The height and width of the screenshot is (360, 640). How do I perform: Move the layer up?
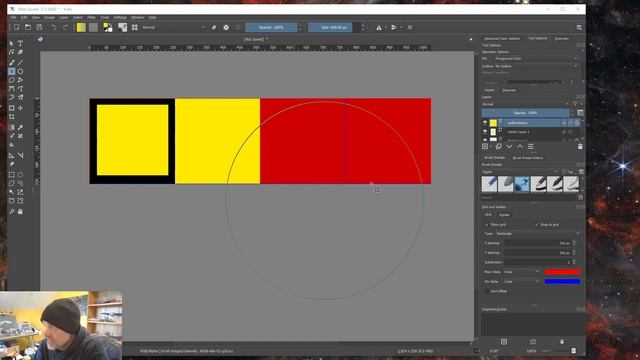pos(520,147)
